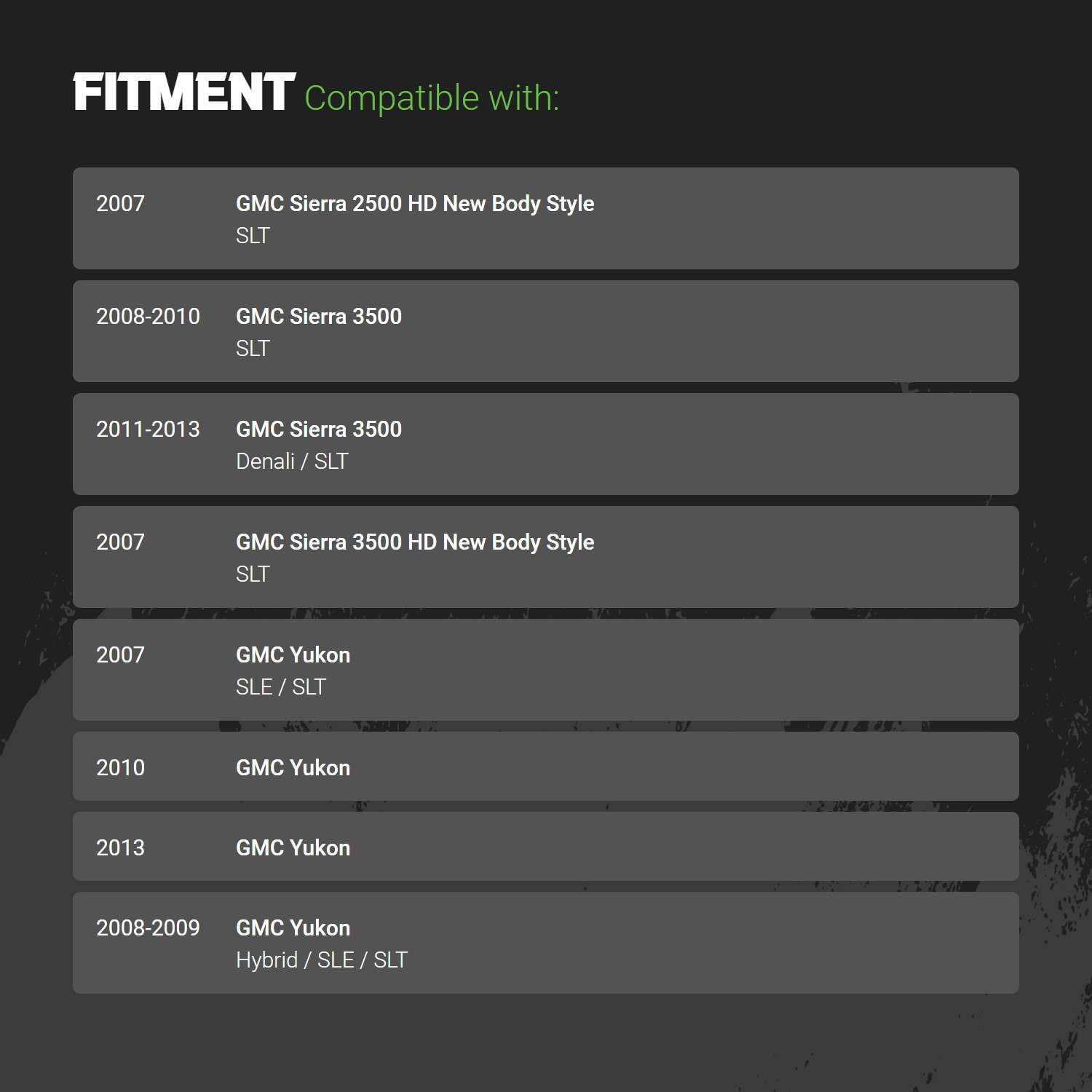1092x1092 pixels.
Task: Click the 2008-2009 year range label
Action: [148, 928]
